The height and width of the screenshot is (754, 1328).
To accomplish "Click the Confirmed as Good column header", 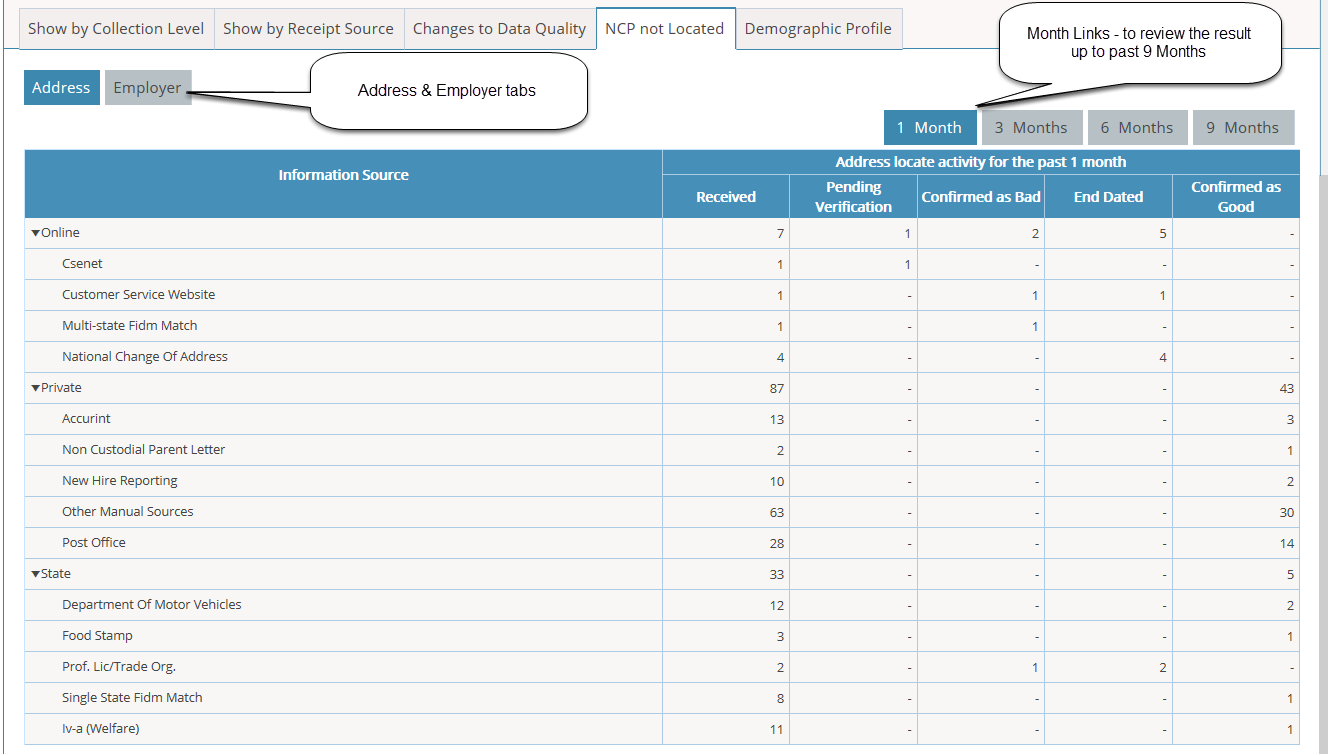I will [1236, 196].
